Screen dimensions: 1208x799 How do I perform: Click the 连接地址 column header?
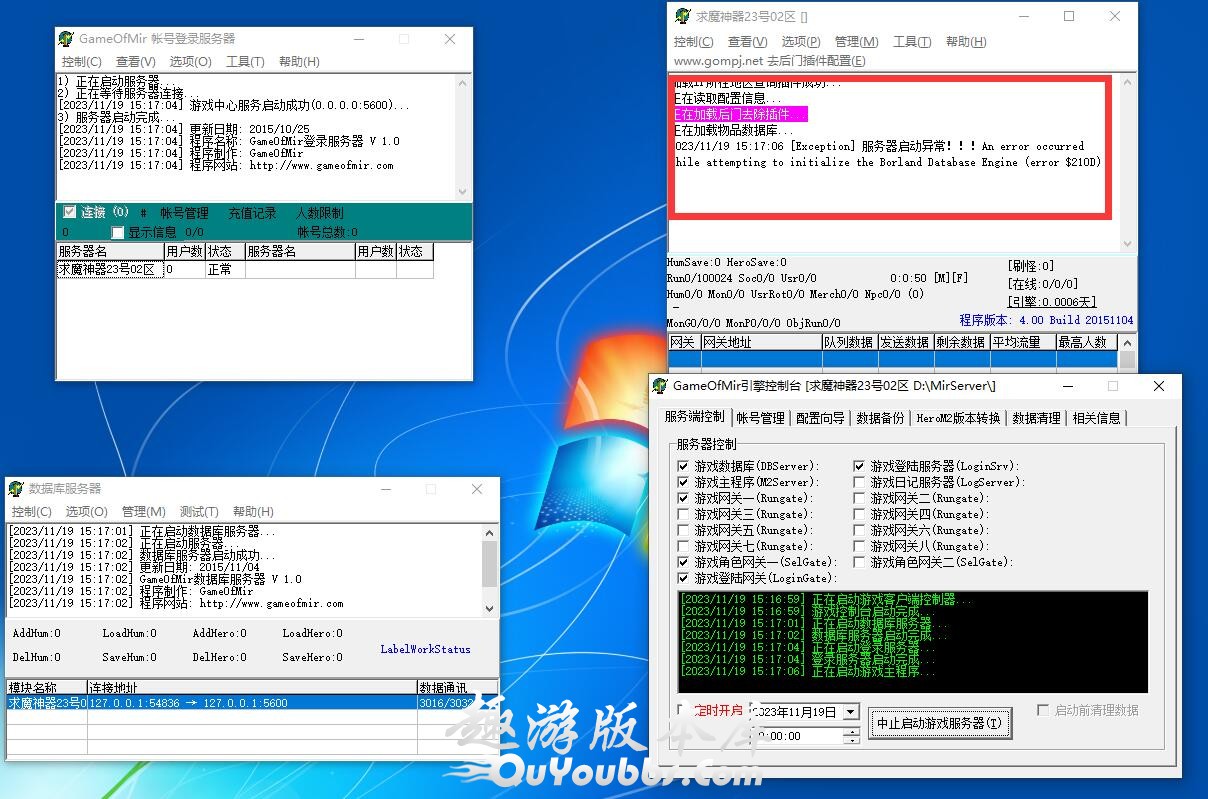tap(252, 688)
